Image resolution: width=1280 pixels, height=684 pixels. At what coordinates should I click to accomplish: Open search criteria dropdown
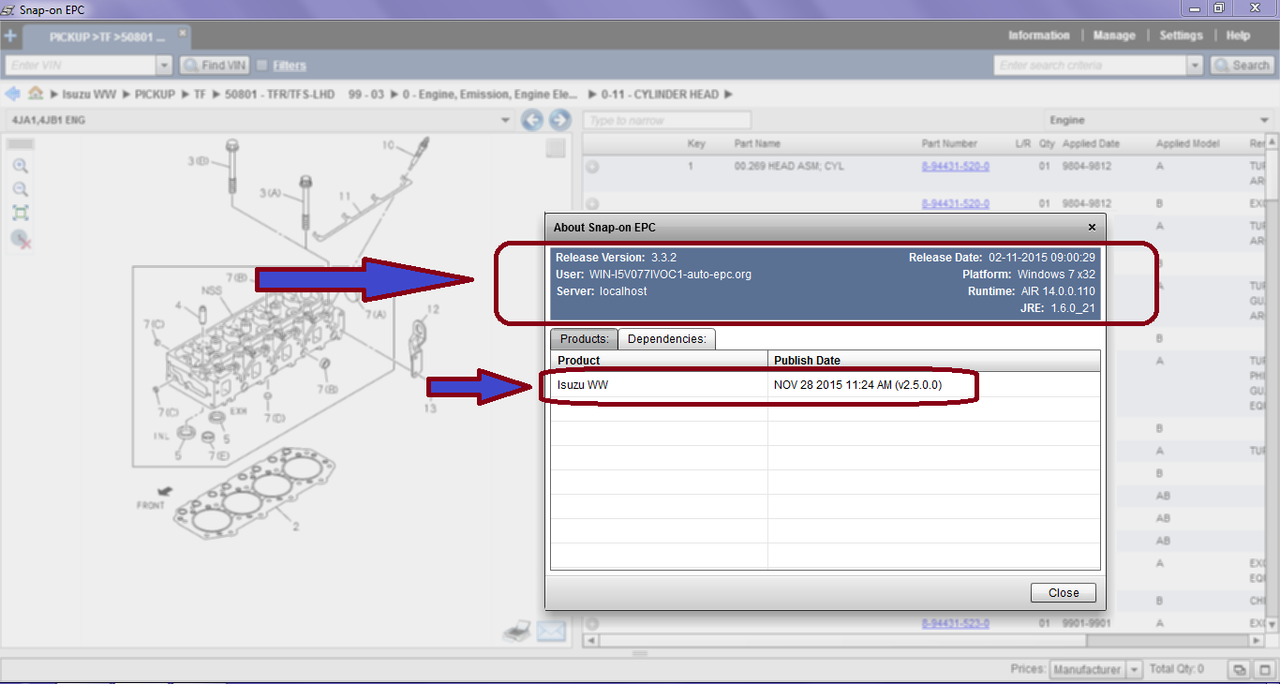[x=1194, y=65]
